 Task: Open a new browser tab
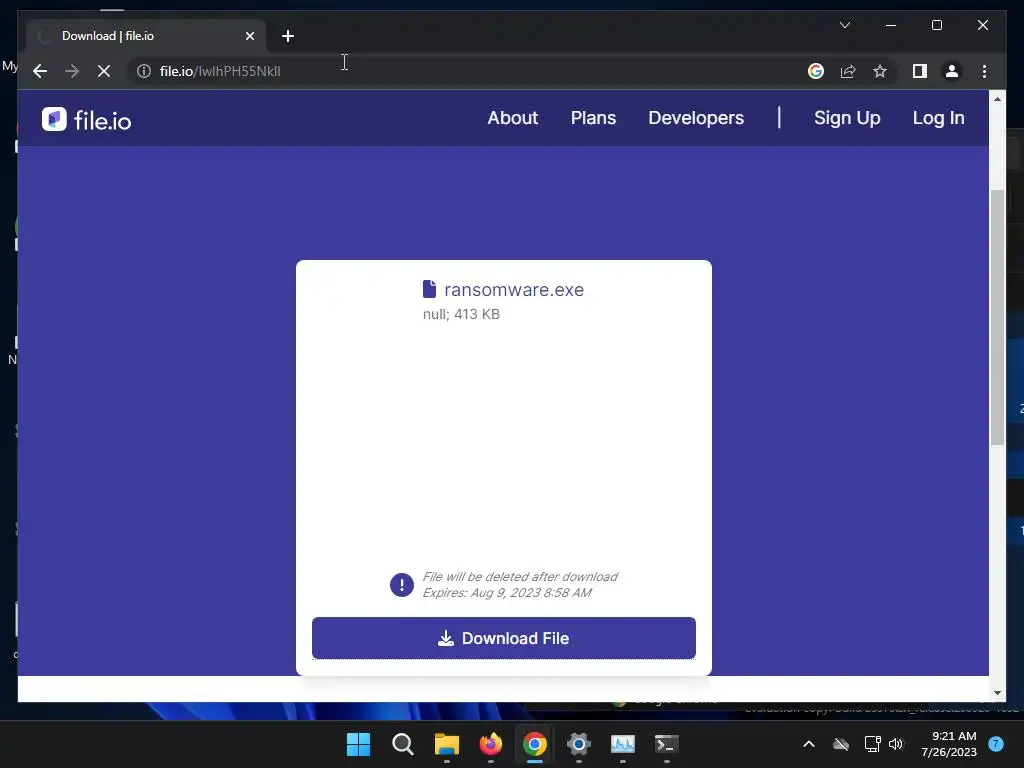click(288, 36)
